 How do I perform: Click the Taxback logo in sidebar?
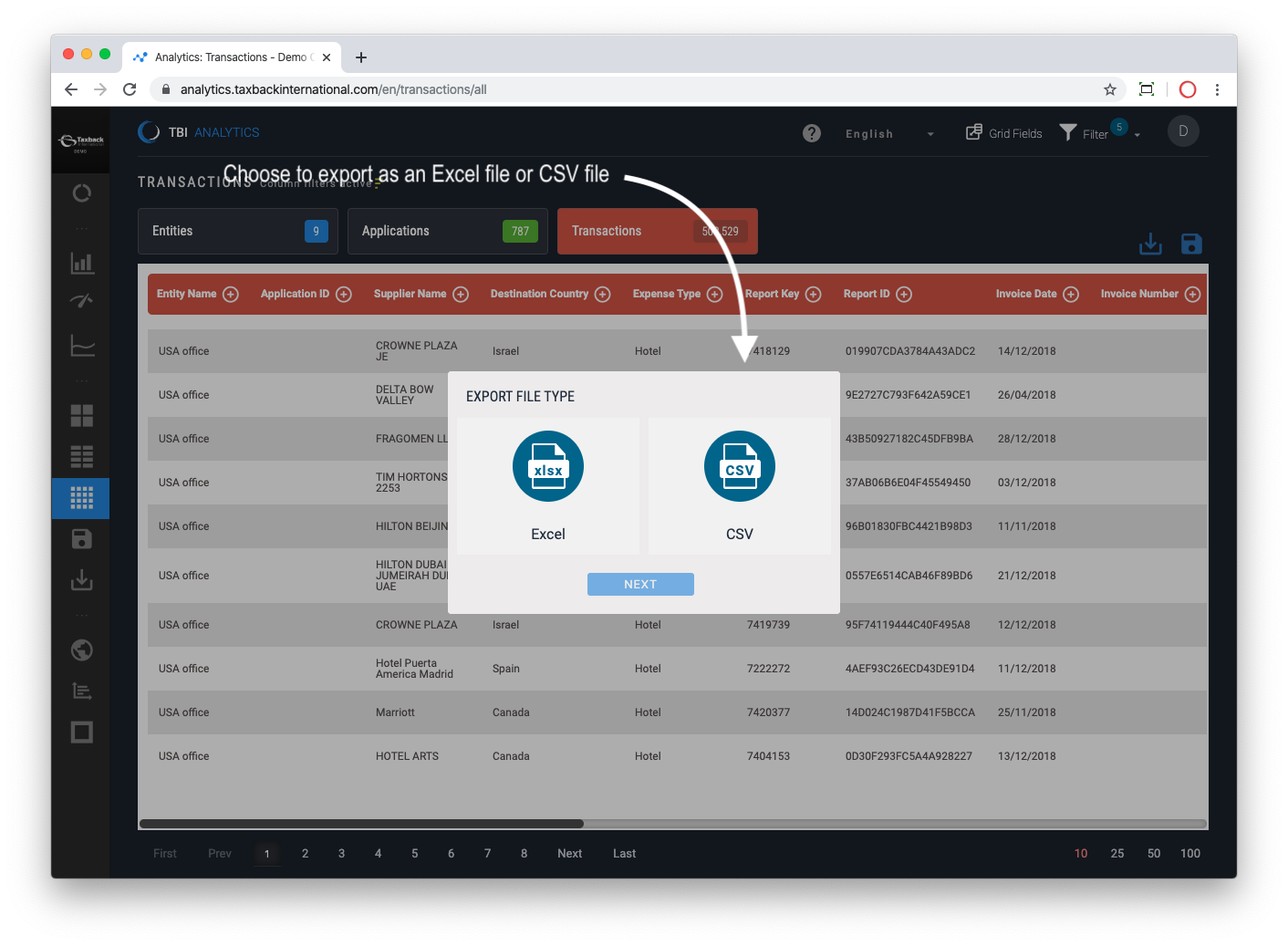[x=81, y=141]
